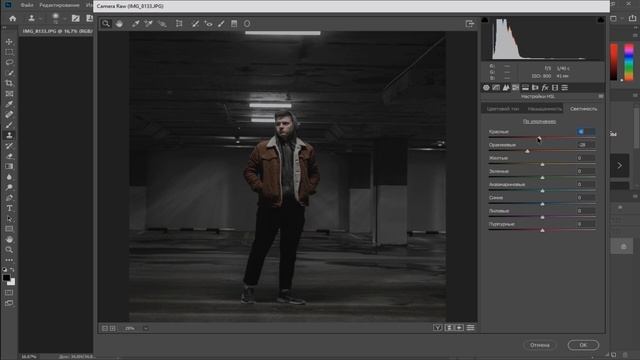Viewport: 640px width, 360px height.
Task: Select the Targeted Adjustment tool
Action: 162,24
